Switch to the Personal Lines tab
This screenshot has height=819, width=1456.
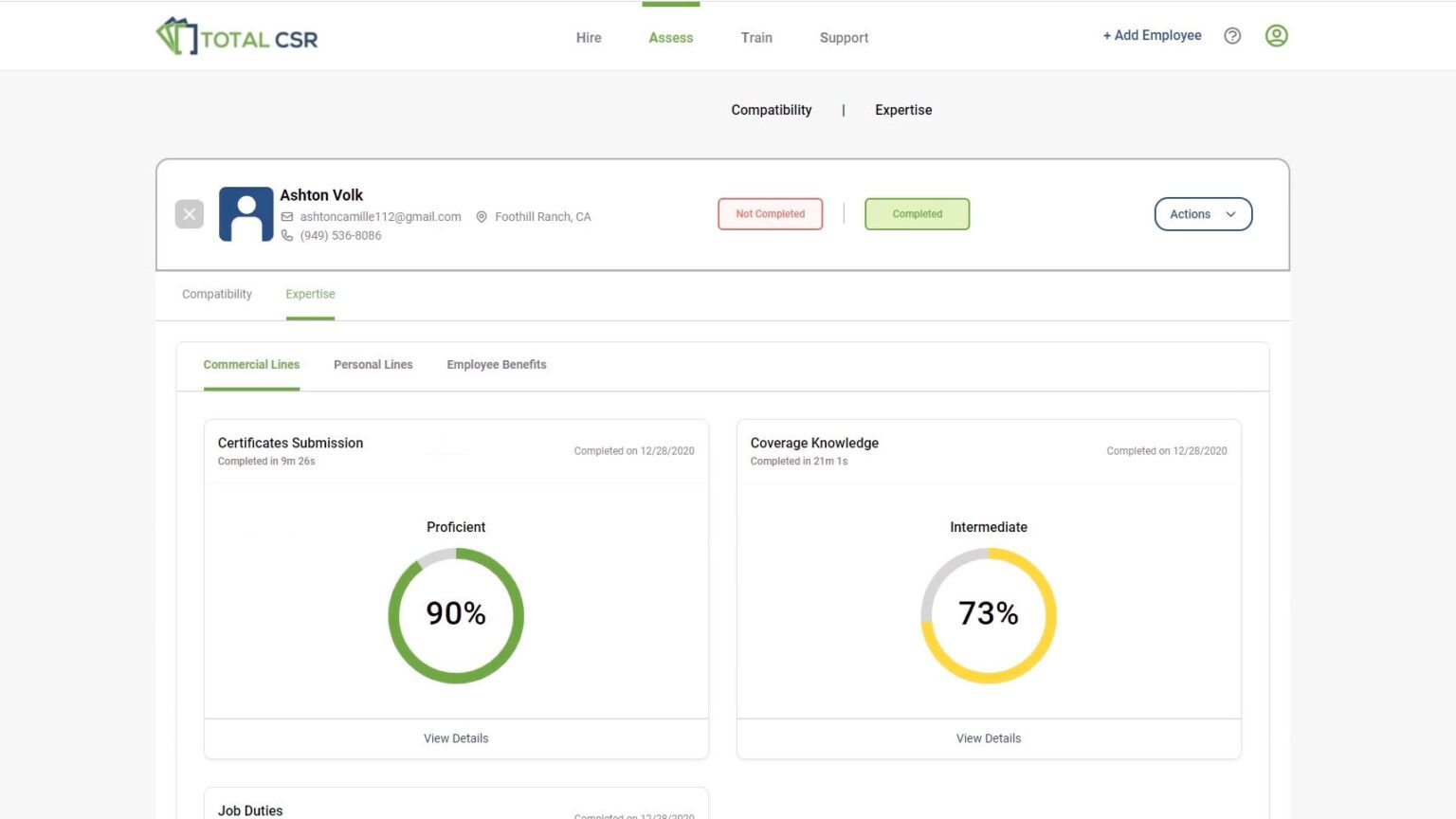click(x=373, y=365)
